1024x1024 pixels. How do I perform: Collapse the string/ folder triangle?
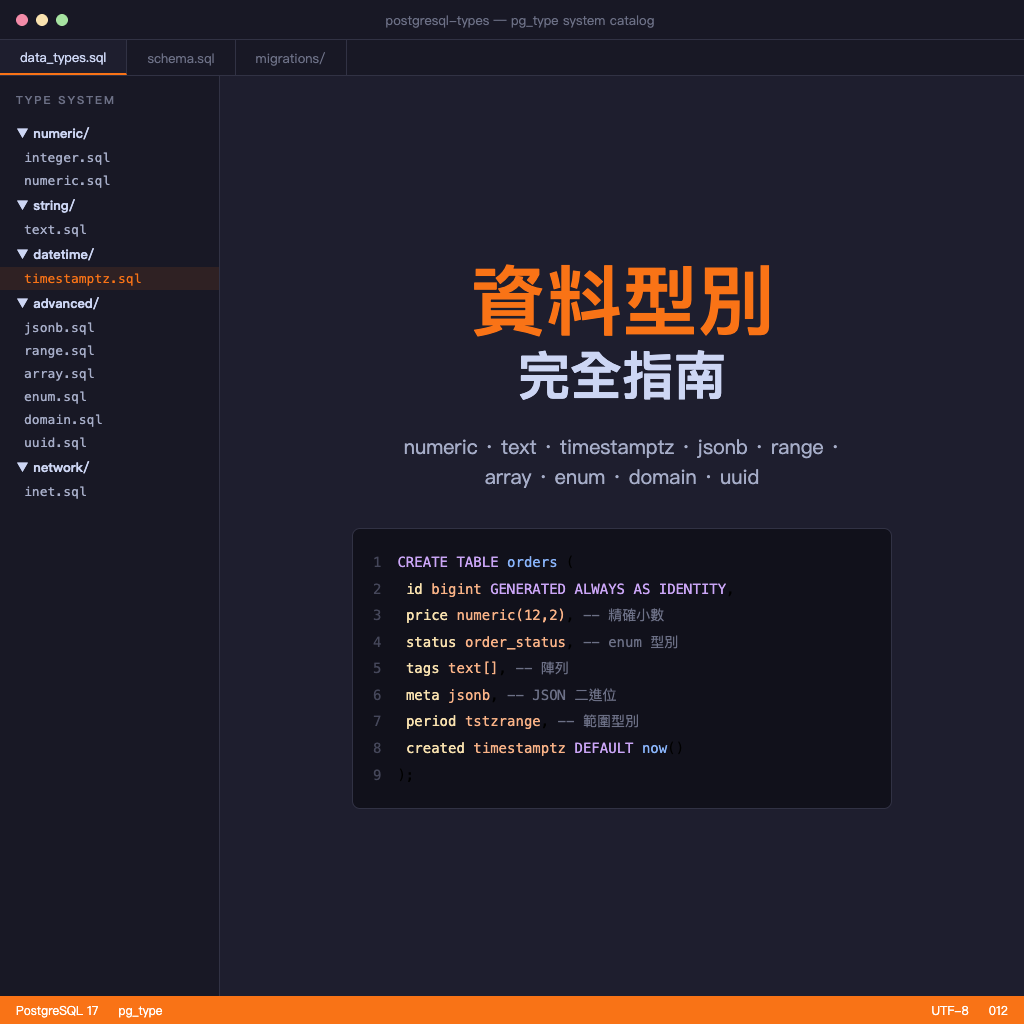22,205
